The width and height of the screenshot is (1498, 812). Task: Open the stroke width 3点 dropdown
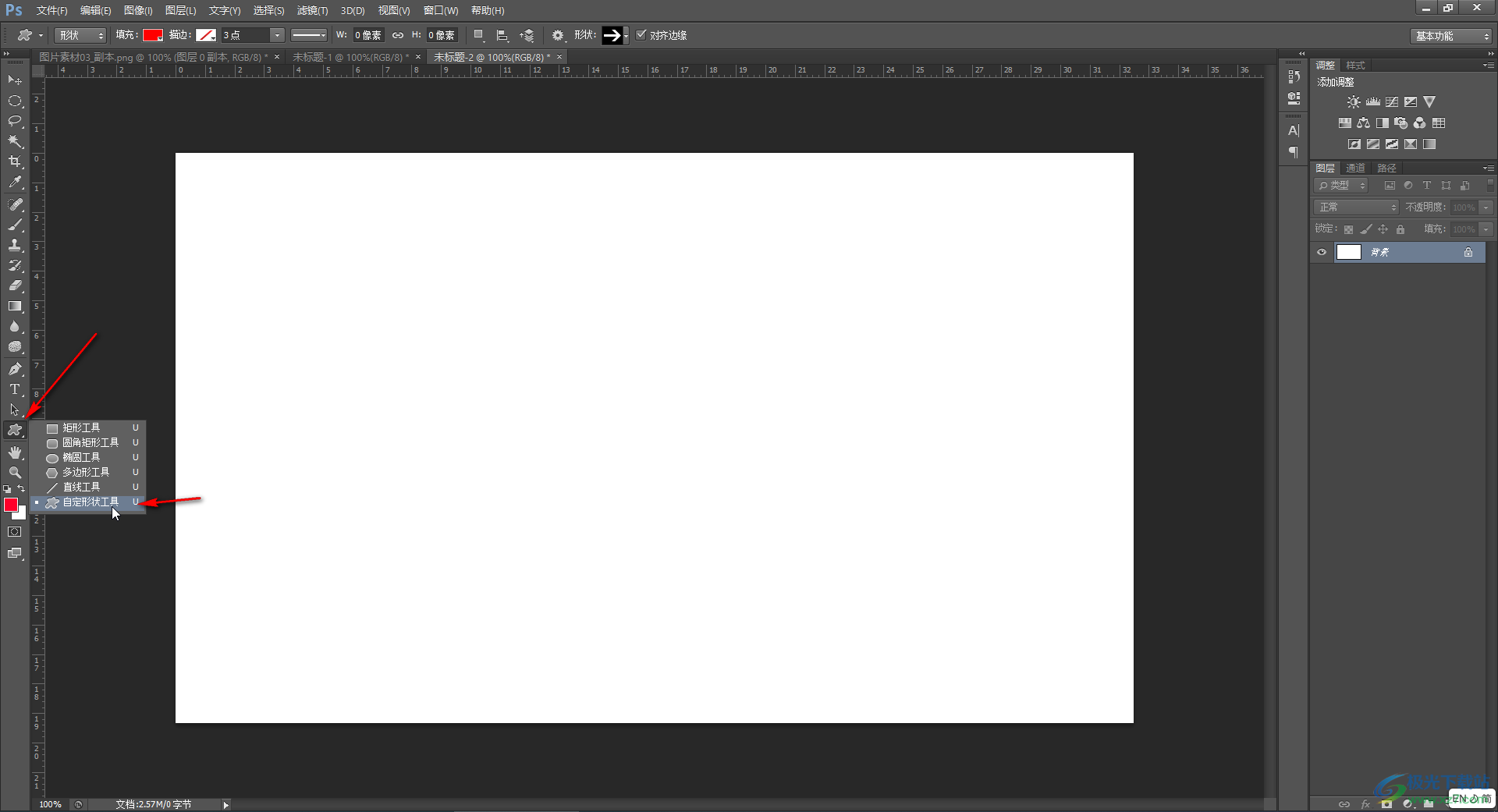pos(276,35)
